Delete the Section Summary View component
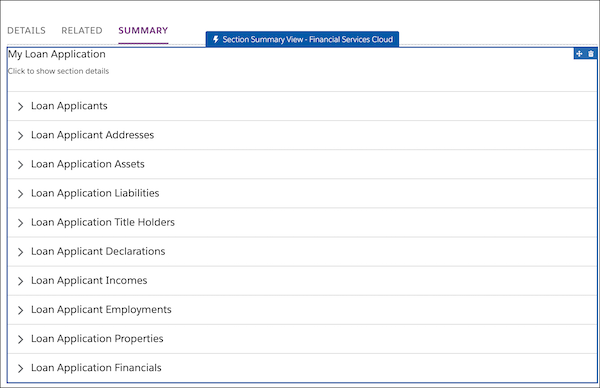Viewport: 600px width, 388px height. click(591, 54)
